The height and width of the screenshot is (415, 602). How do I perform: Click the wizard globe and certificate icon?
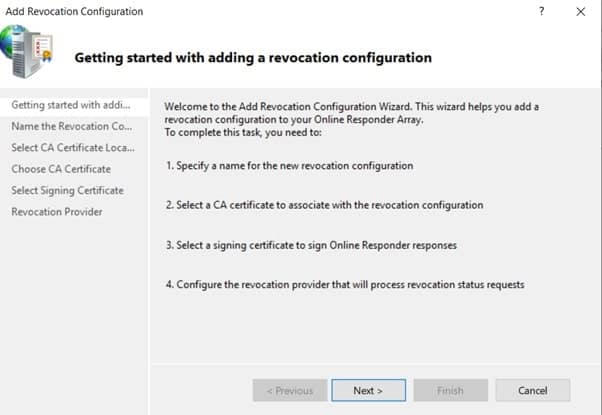28,53
